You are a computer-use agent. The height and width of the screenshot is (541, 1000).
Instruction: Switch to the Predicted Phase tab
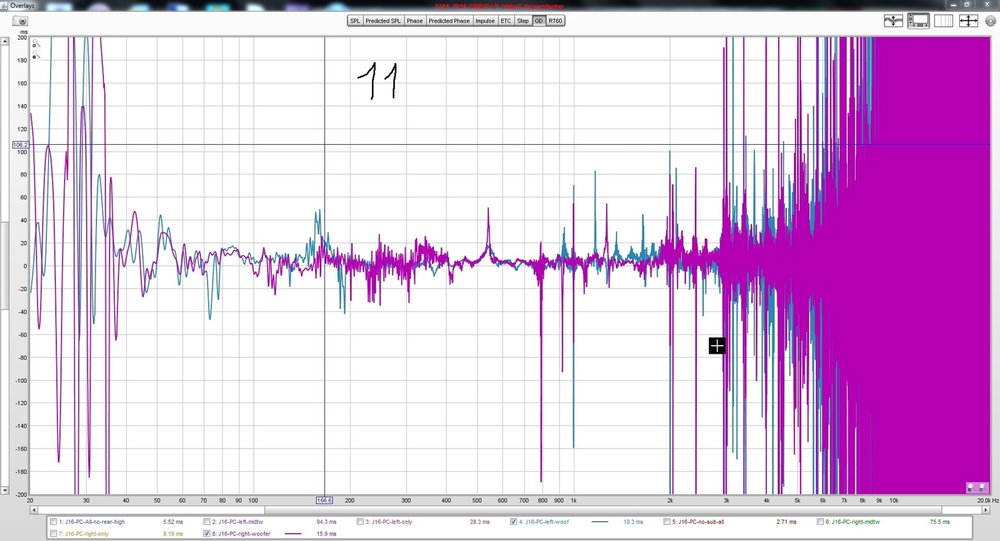pyautogui.click(x=449, y=21)
